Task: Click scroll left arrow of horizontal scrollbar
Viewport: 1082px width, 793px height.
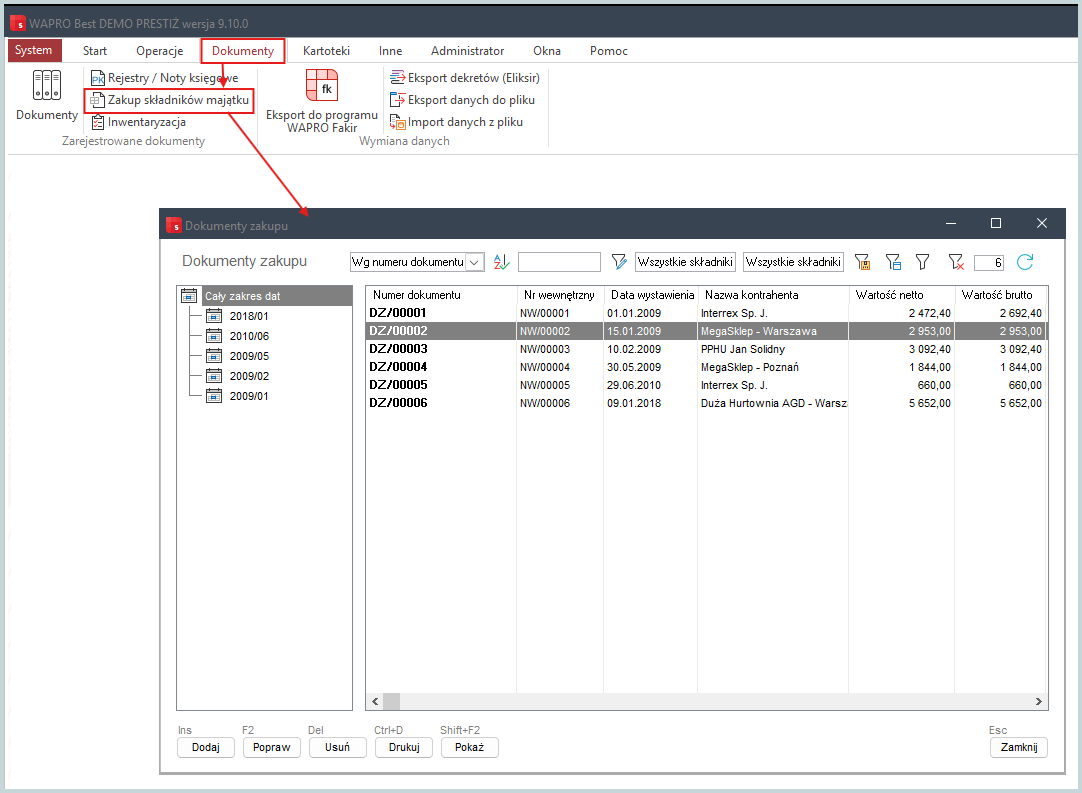Action: pyautogui.click(x=375, y=701)
